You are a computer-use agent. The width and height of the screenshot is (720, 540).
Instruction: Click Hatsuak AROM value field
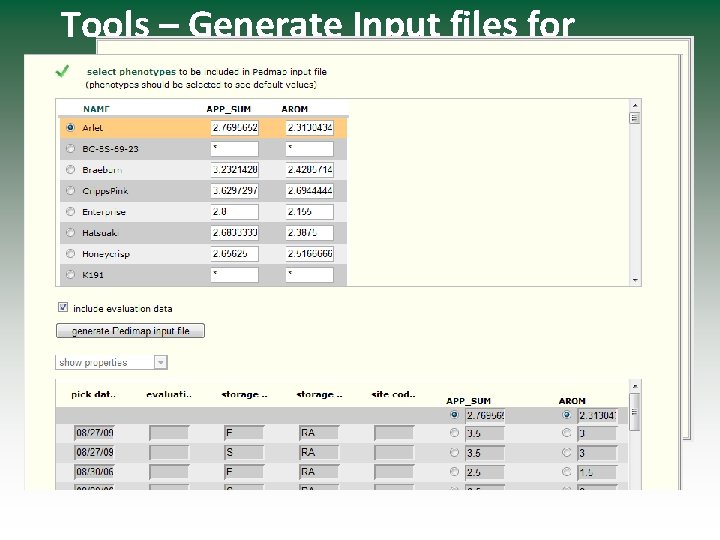[x=309, y=233]
